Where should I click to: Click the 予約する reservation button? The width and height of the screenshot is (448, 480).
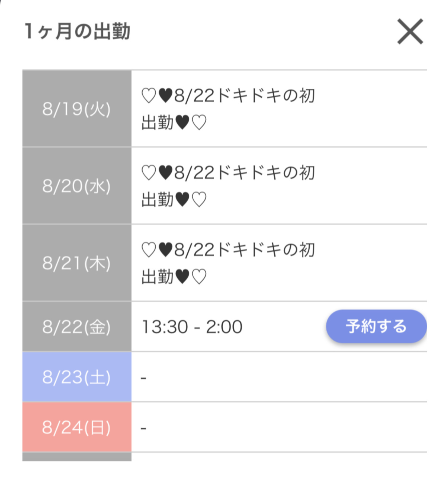tap(376, 326)
